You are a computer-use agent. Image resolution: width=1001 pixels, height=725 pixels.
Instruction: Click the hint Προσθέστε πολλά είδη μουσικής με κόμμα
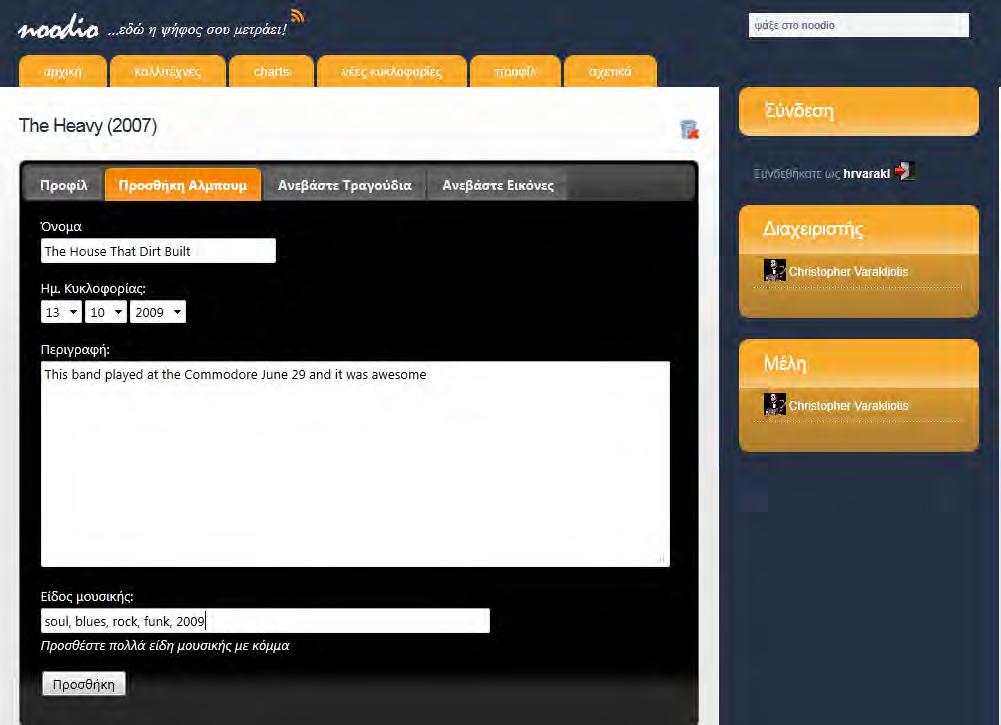click(x=165, y=646)
